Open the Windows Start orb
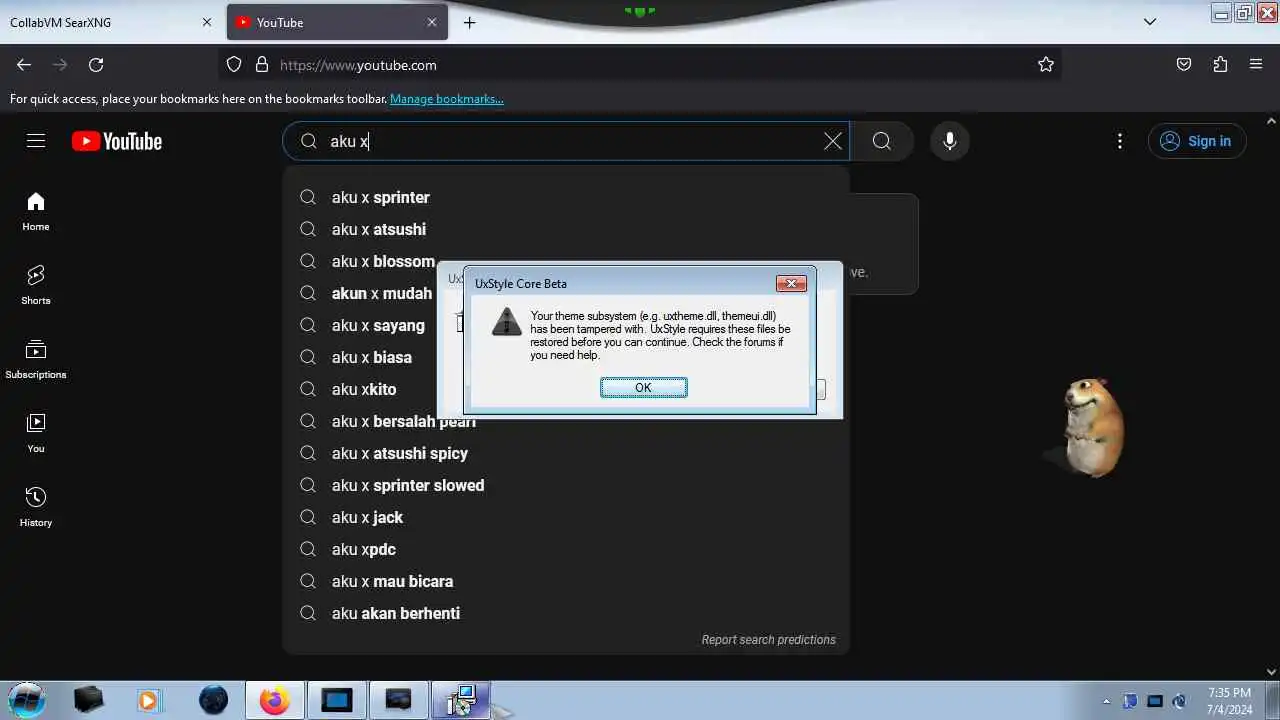This screenshot has height=720, width=1280. [x=27, y=700]
